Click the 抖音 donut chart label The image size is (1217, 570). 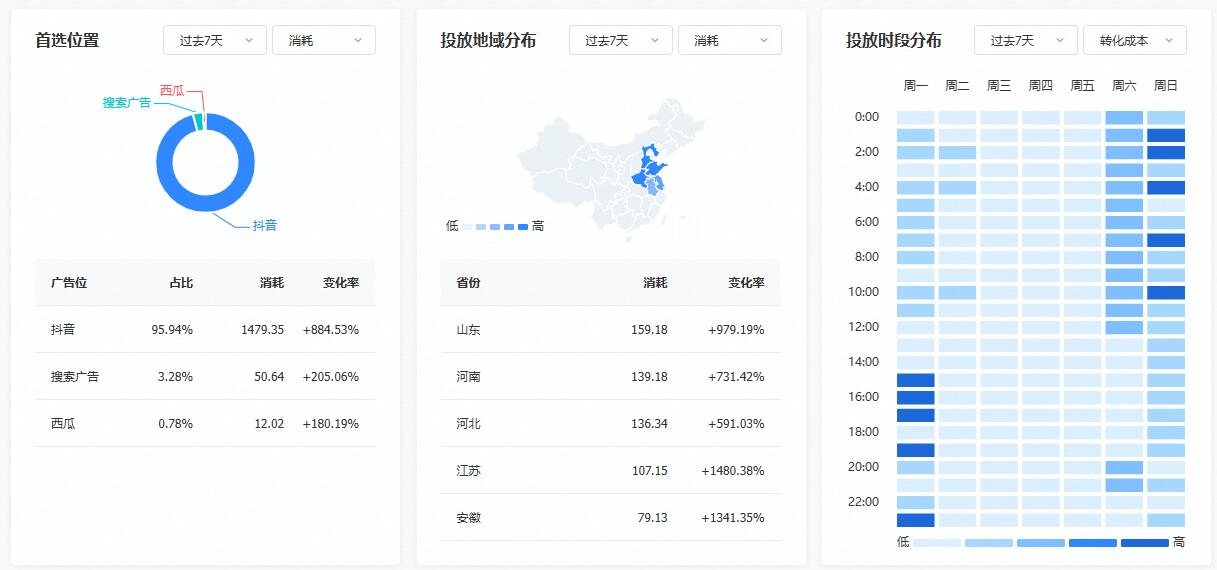[265, 226]
